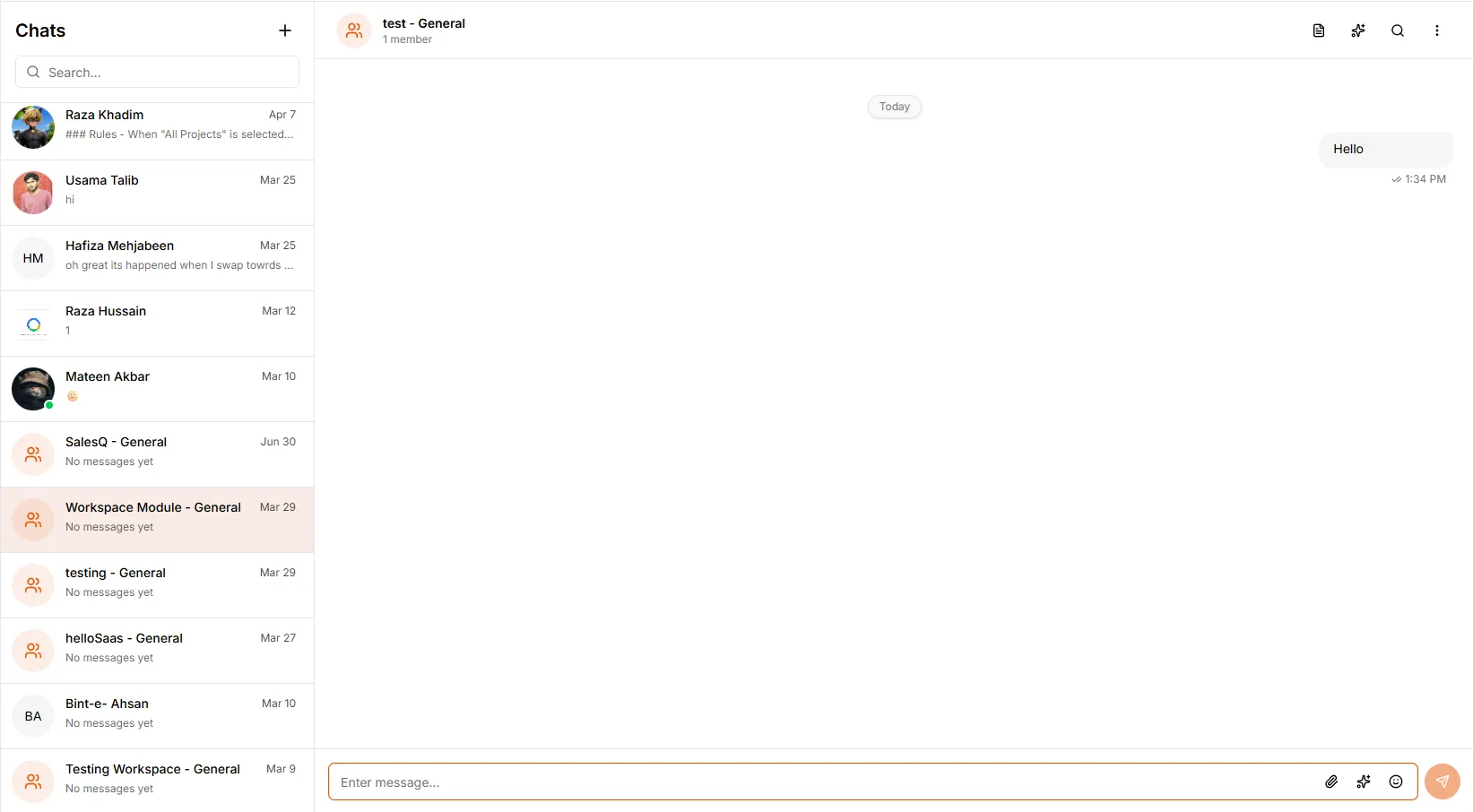Image resolution: width=1473 pixels, height=812 pixels.
Task: Click testing - General group icon
Action: coord(33,585)
